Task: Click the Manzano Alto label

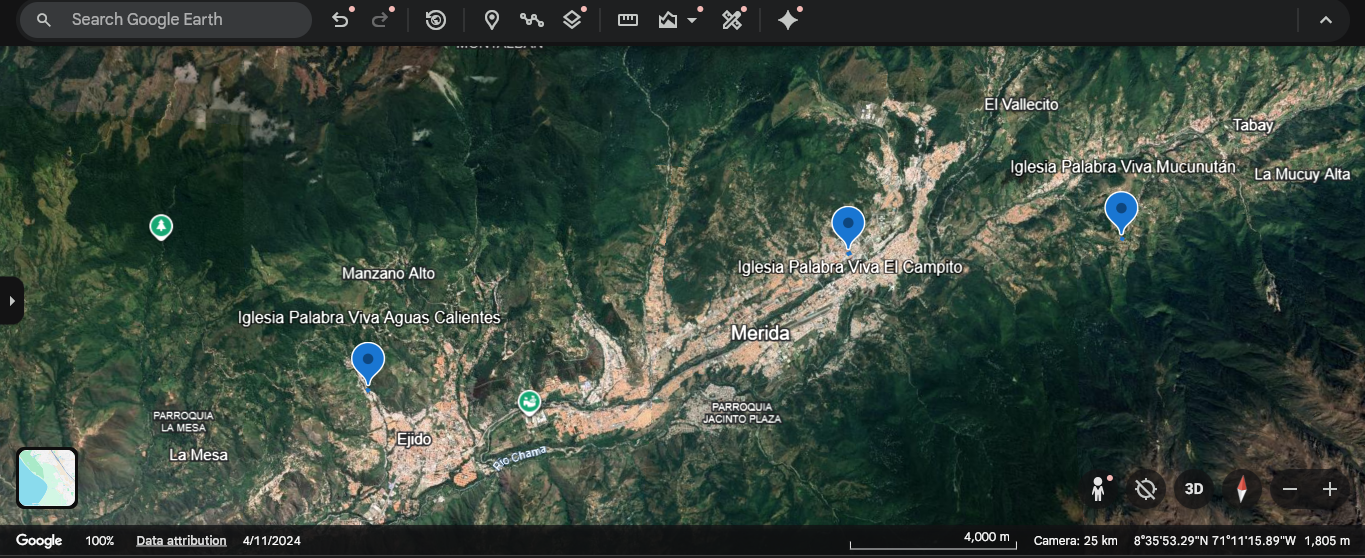Action: click(x=389, y=273)
